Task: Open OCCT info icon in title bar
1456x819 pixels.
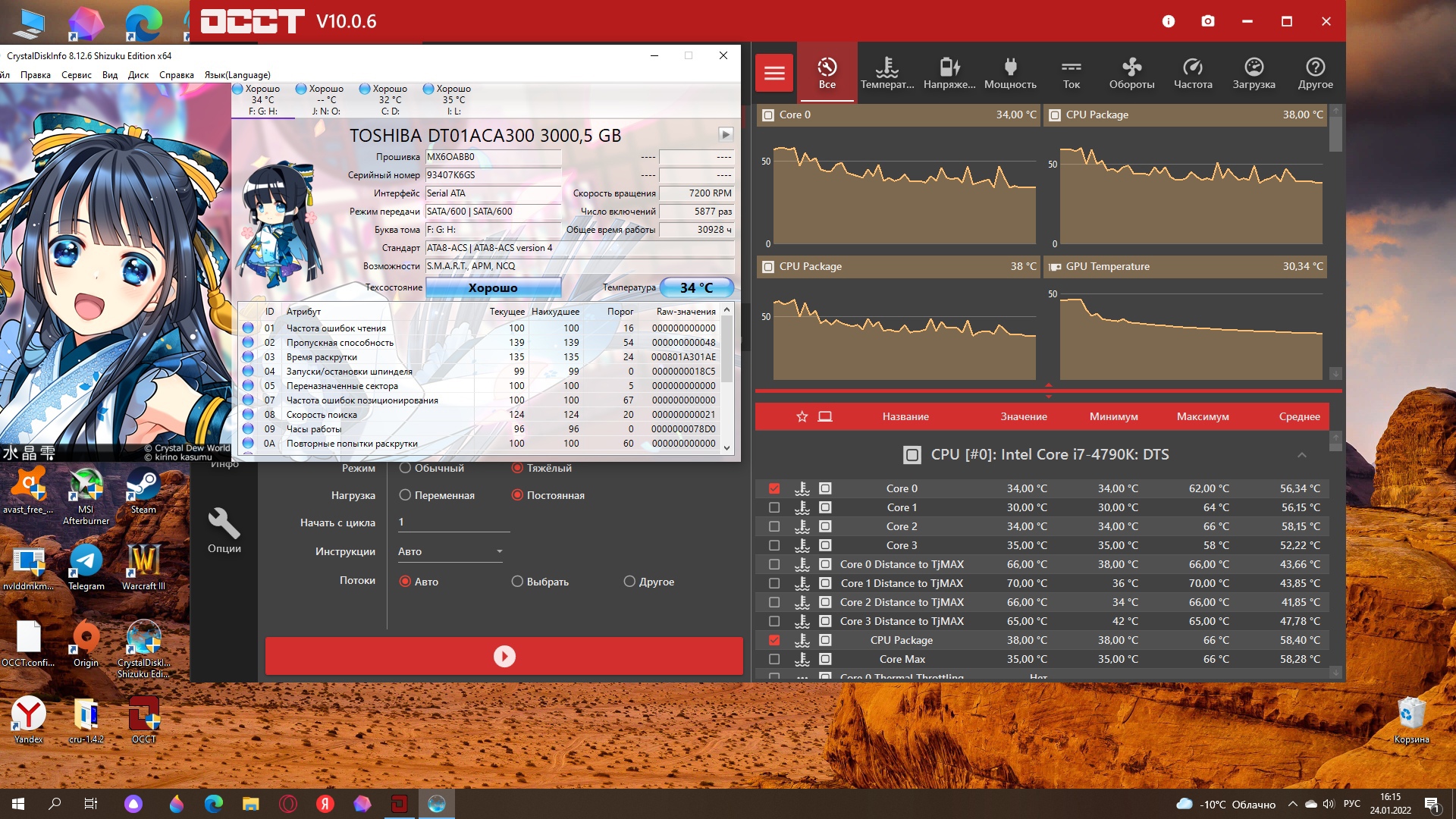Action: coord(1169,21)
